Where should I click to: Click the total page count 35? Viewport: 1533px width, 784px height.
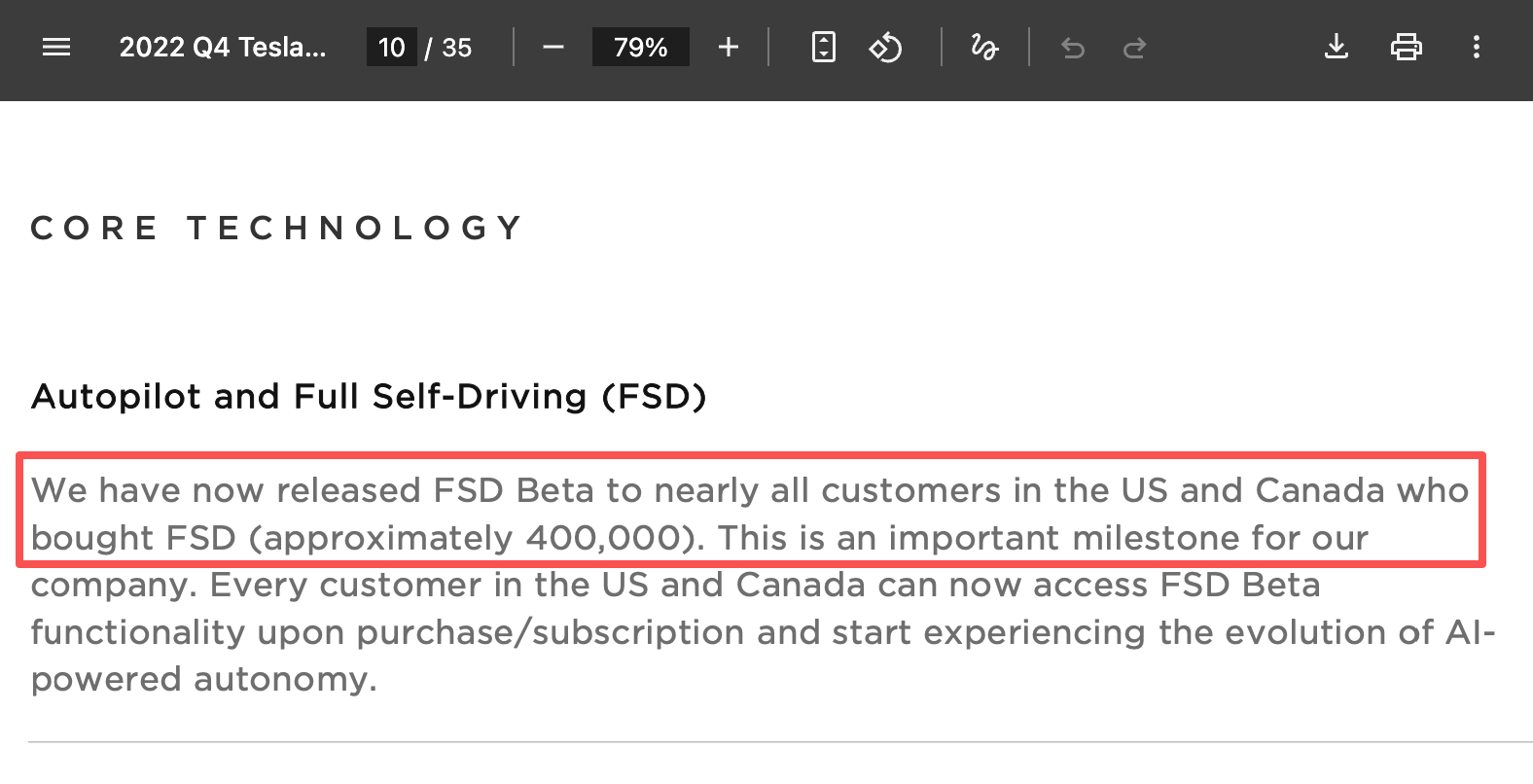[456, 47]
